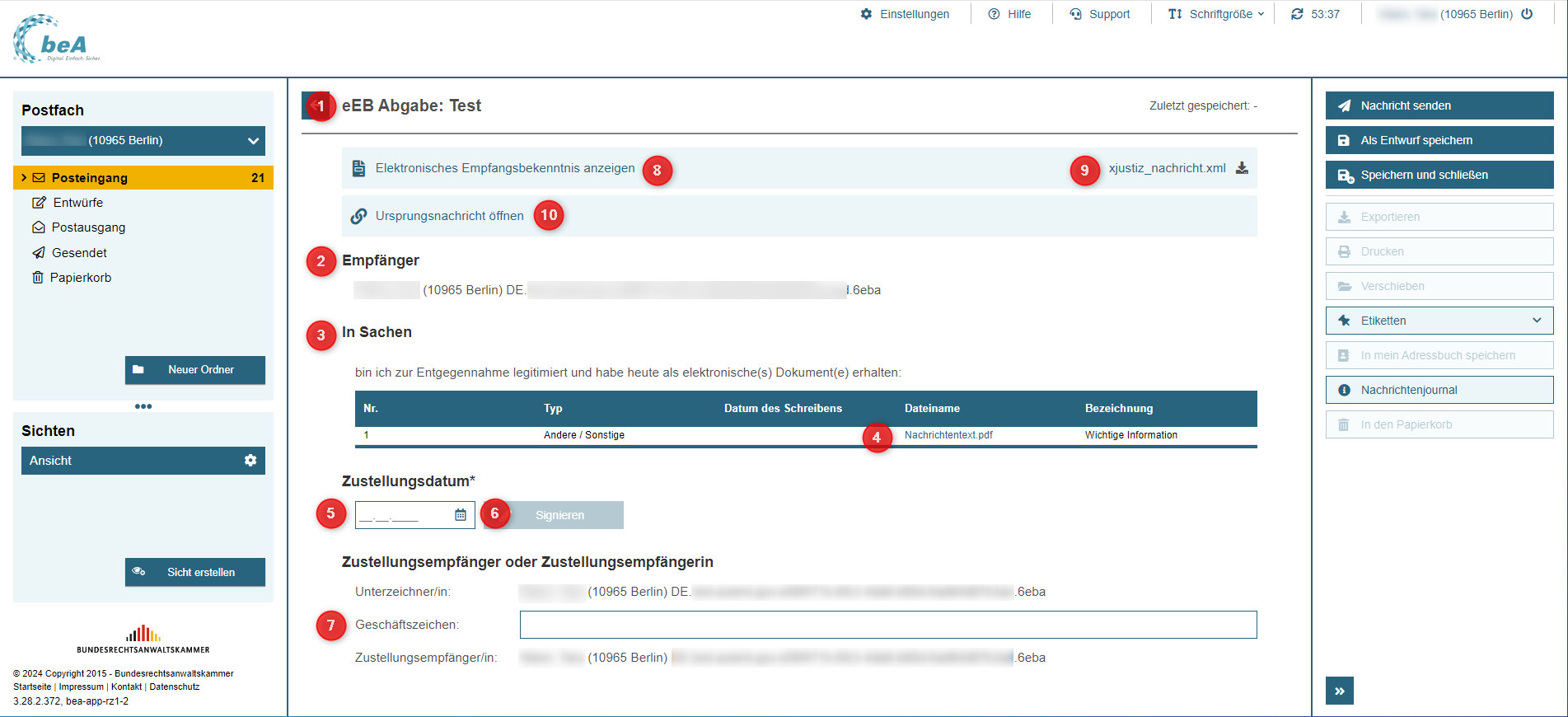Collapse right panel with double-chevron icon
Screen dimensions: 1568x717
pyautogui.click(x=1339, y=691)
